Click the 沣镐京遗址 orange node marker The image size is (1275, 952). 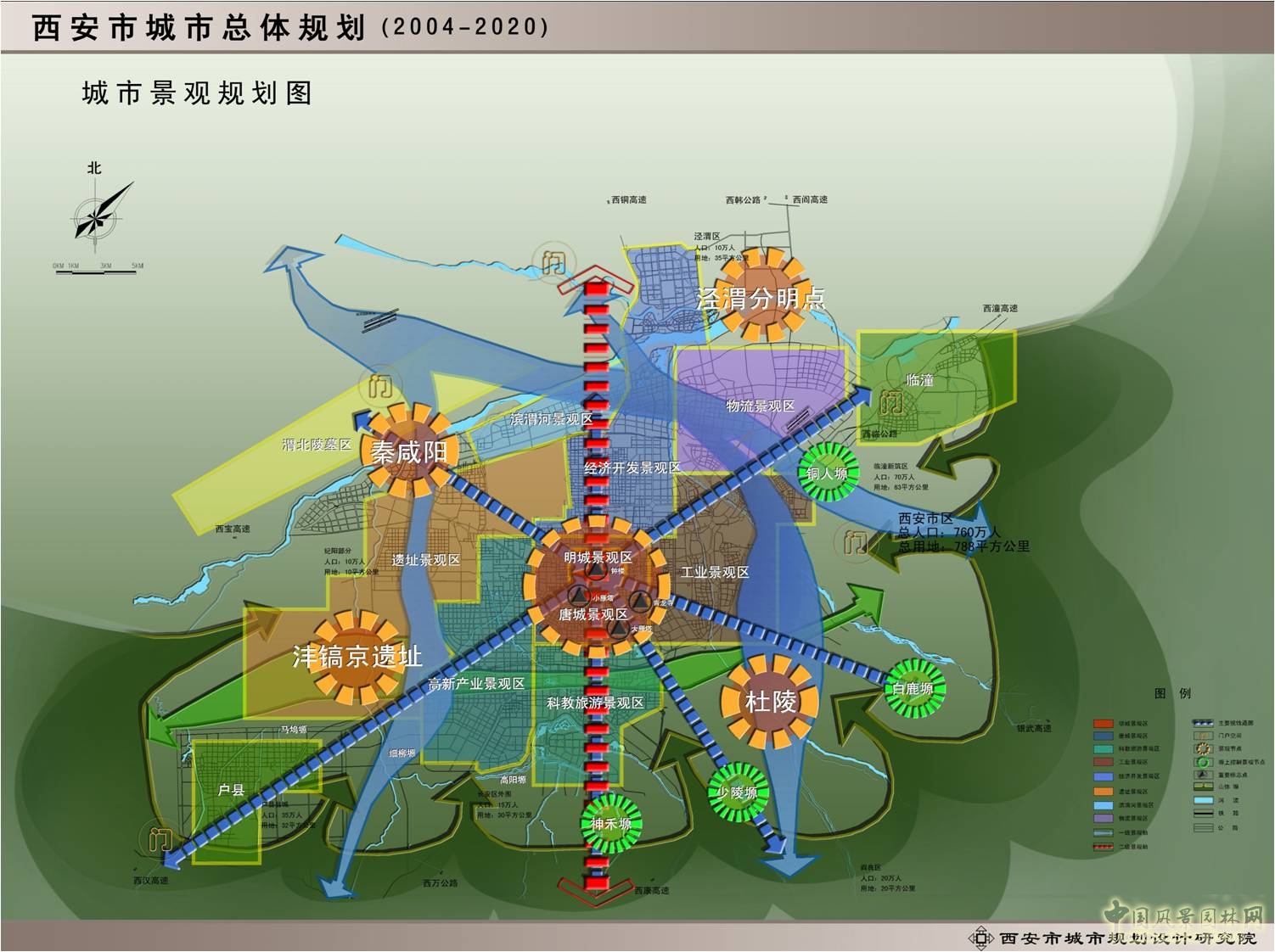[x=357, y=657]
